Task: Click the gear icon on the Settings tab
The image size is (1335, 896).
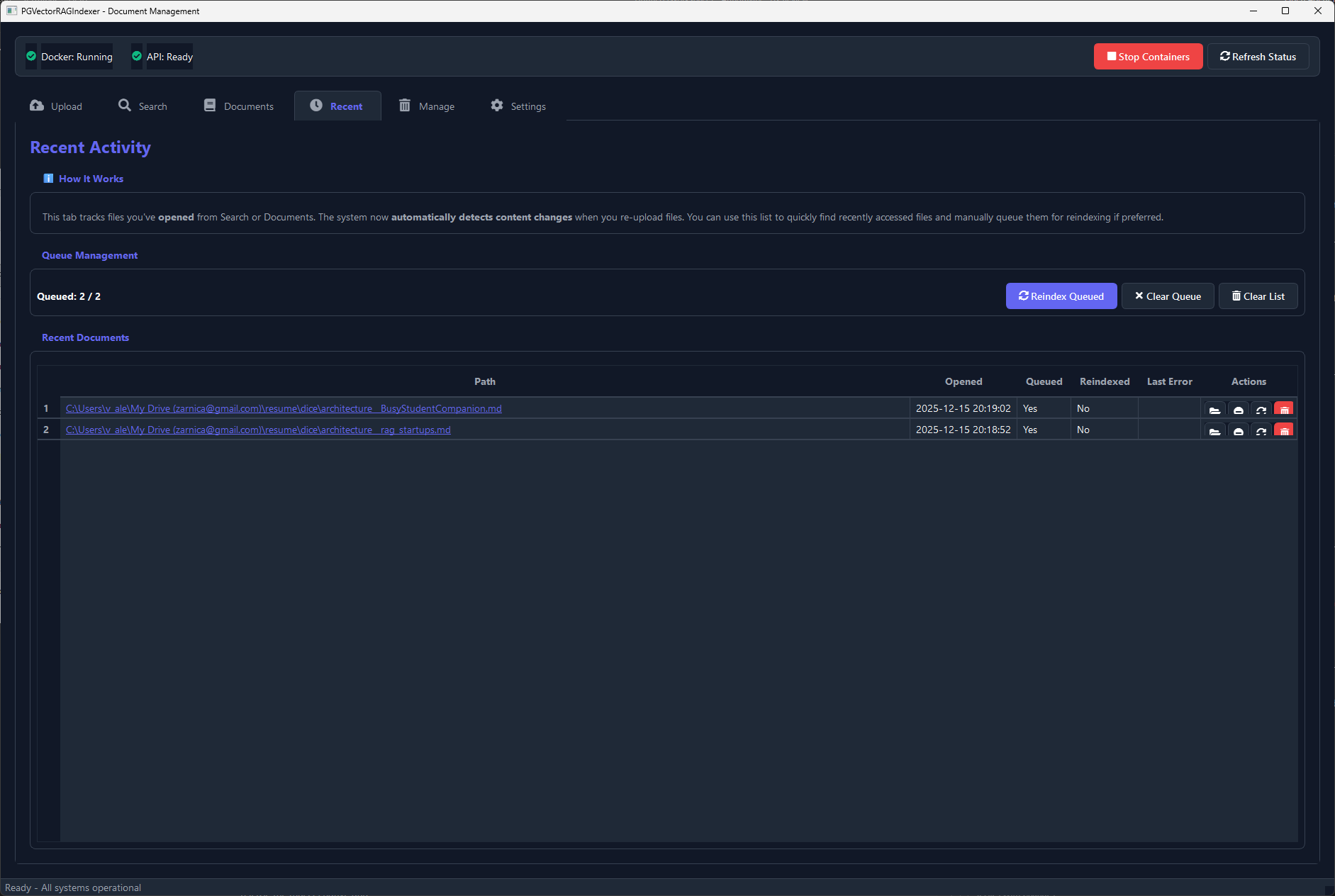Action: 498,106
